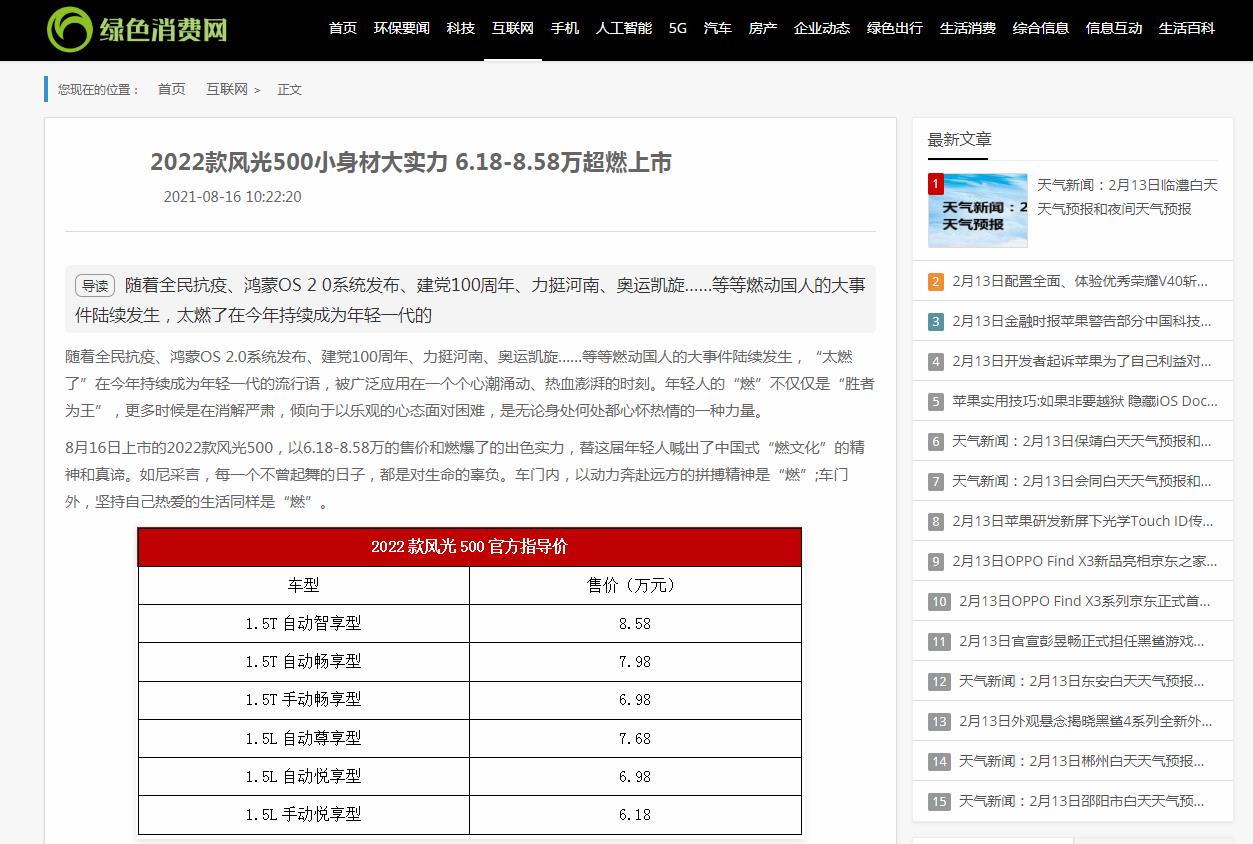Open article 2月13日东安白天天气预报
The image size is (1253, 844).
point(1082,681)
